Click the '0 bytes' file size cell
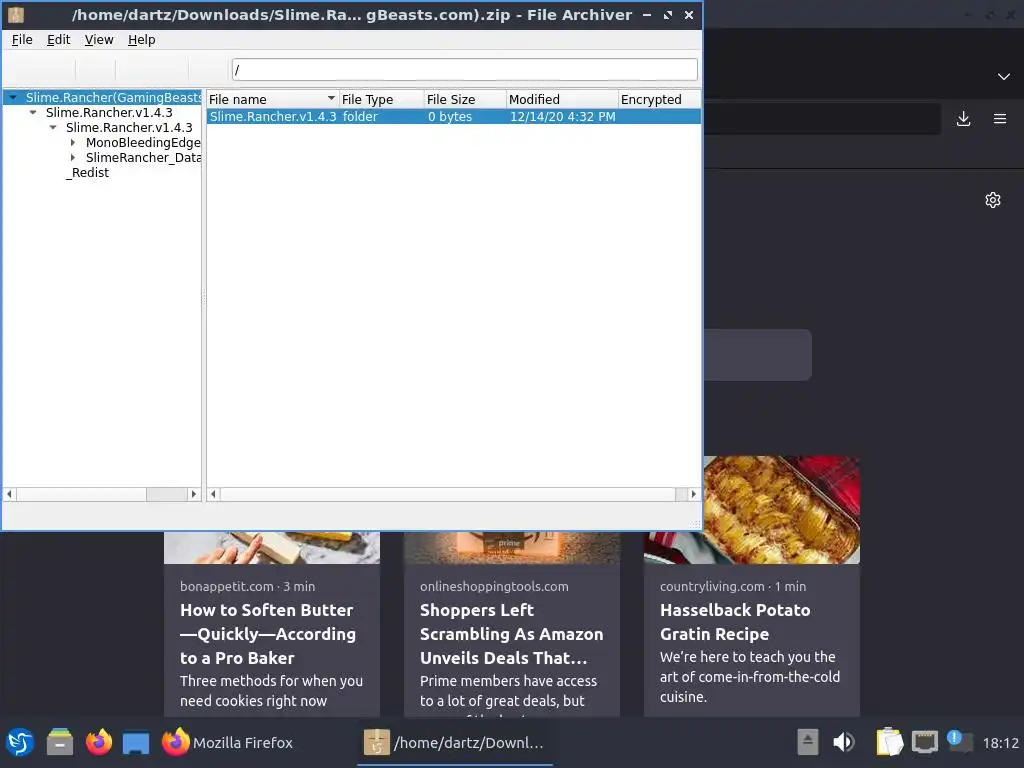The width and height of the screenshot is (1024, 768). click(x=450, y=116)
